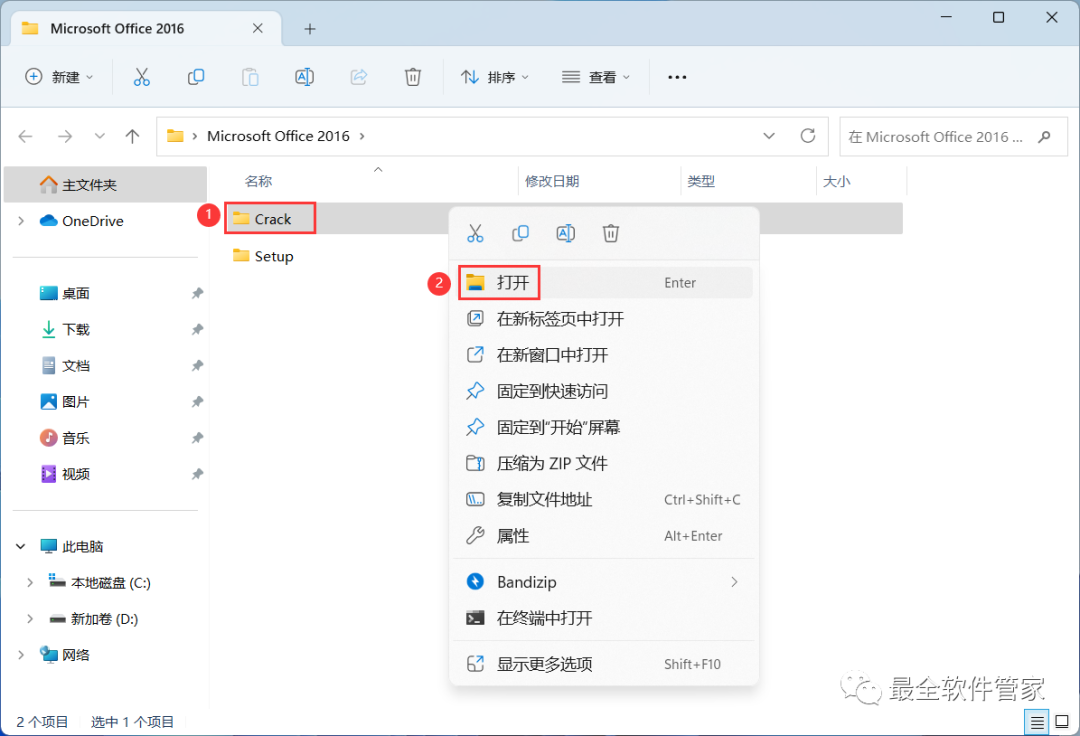The width and height of the screenshot is (1080, 736).
Task: Open 本地磁盘 (C:) in the sidebar
Action: (x=110, y=582)
